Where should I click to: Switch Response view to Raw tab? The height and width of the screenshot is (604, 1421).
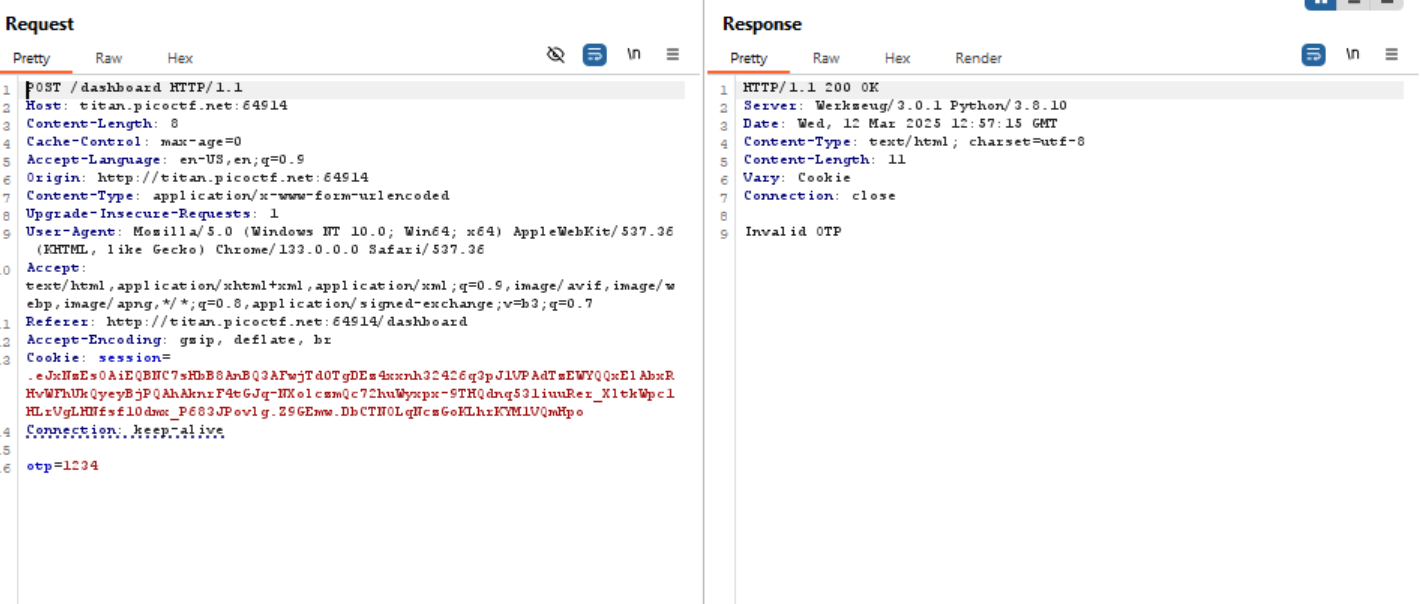[826, 58]
